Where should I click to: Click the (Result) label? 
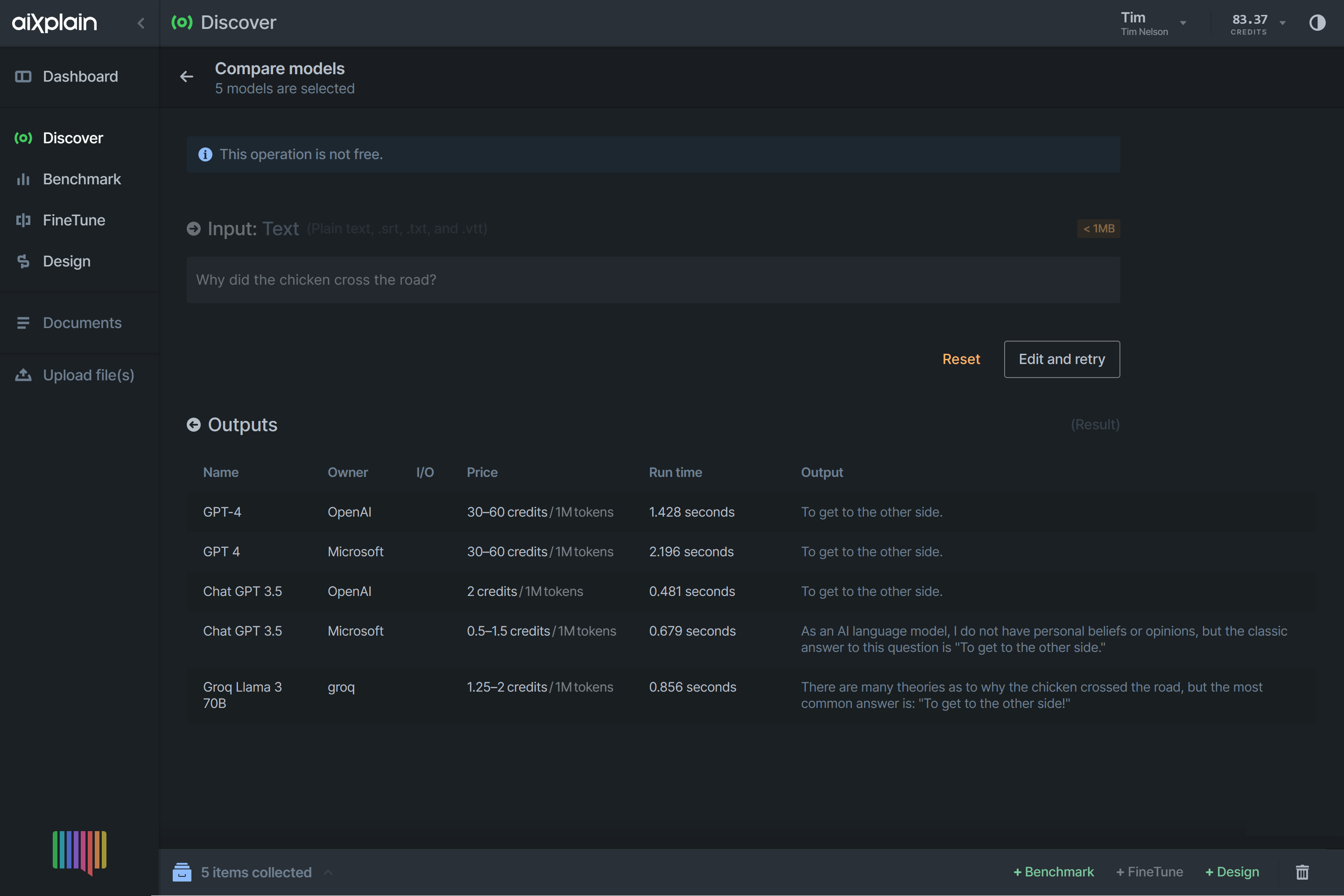point(1095,425)
